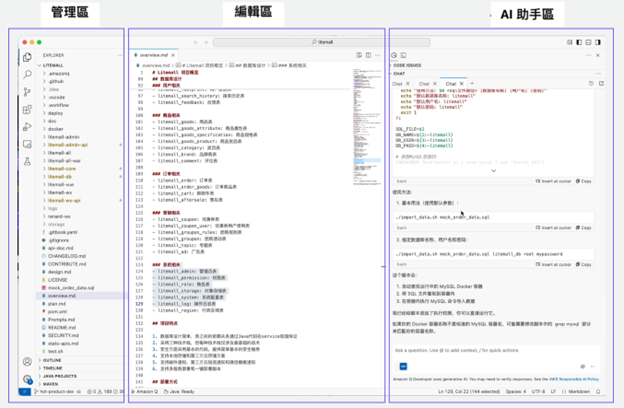Screen dimensions: 624x408
Task: Click the Amazon Q status bar item
Action: tap(145, 392)
